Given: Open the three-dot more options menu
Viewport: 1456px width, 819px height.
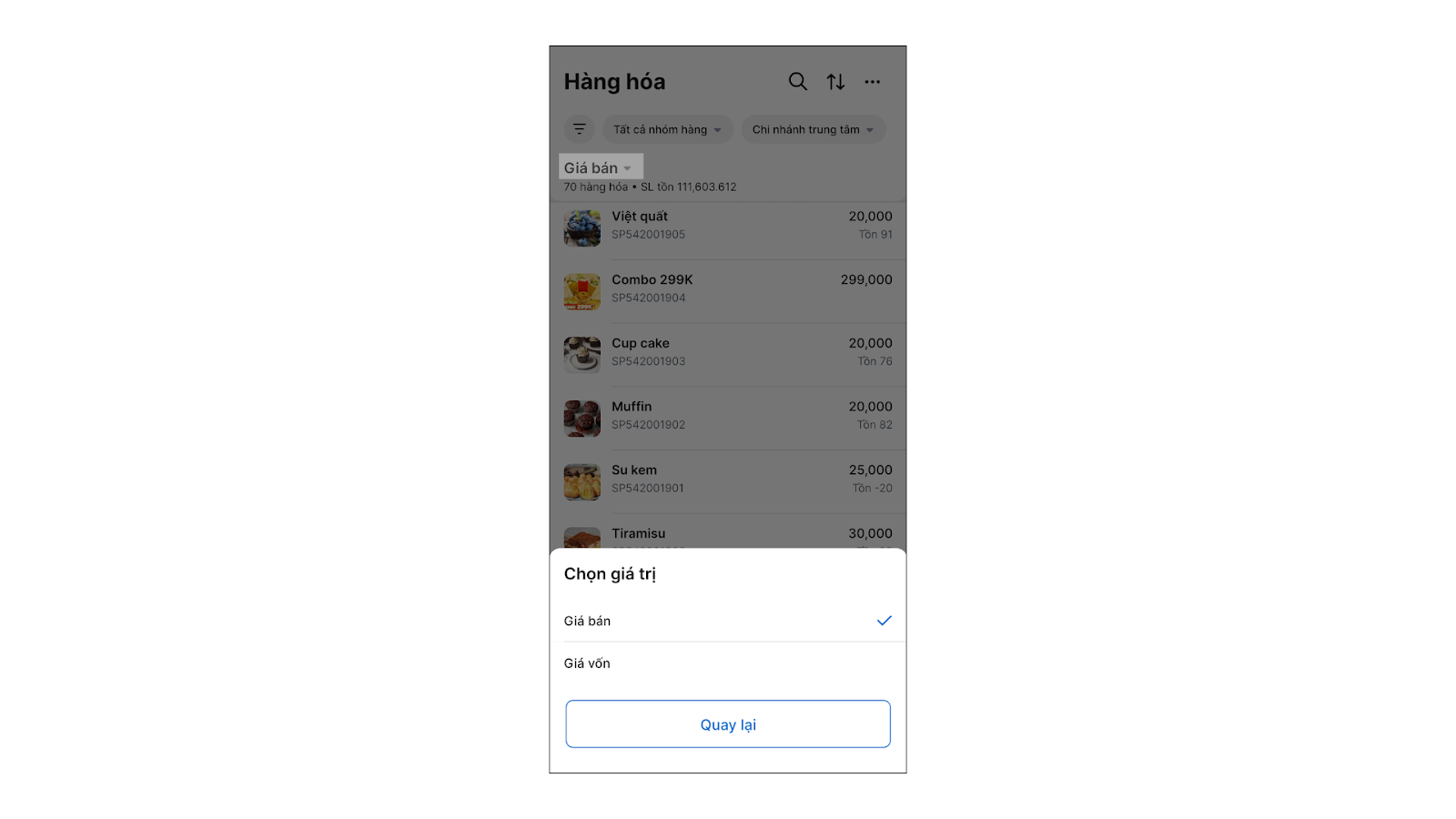Looking at the screenshot, I should pyautogui.click(x=873, y=82).
